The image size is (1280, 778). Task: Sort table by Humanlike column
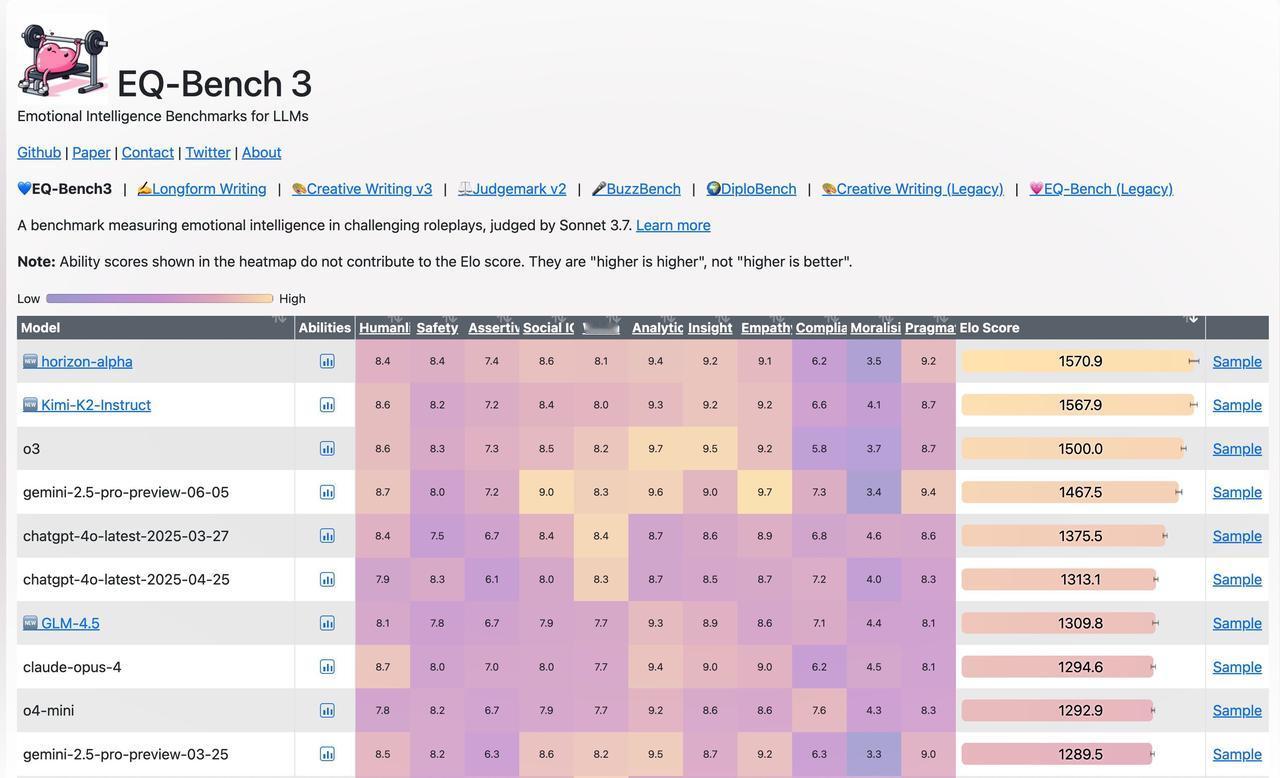pos(383,328)
